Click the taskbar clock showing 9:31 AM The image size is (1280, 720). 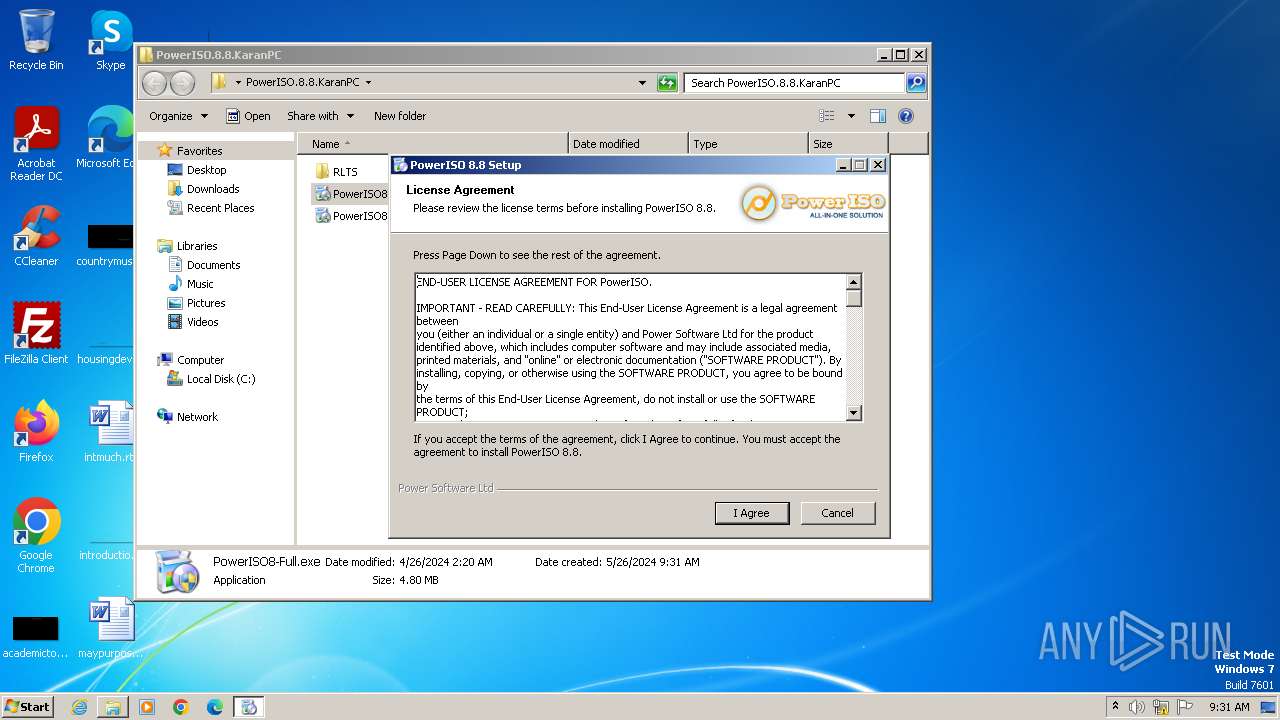coord(1229,707)
